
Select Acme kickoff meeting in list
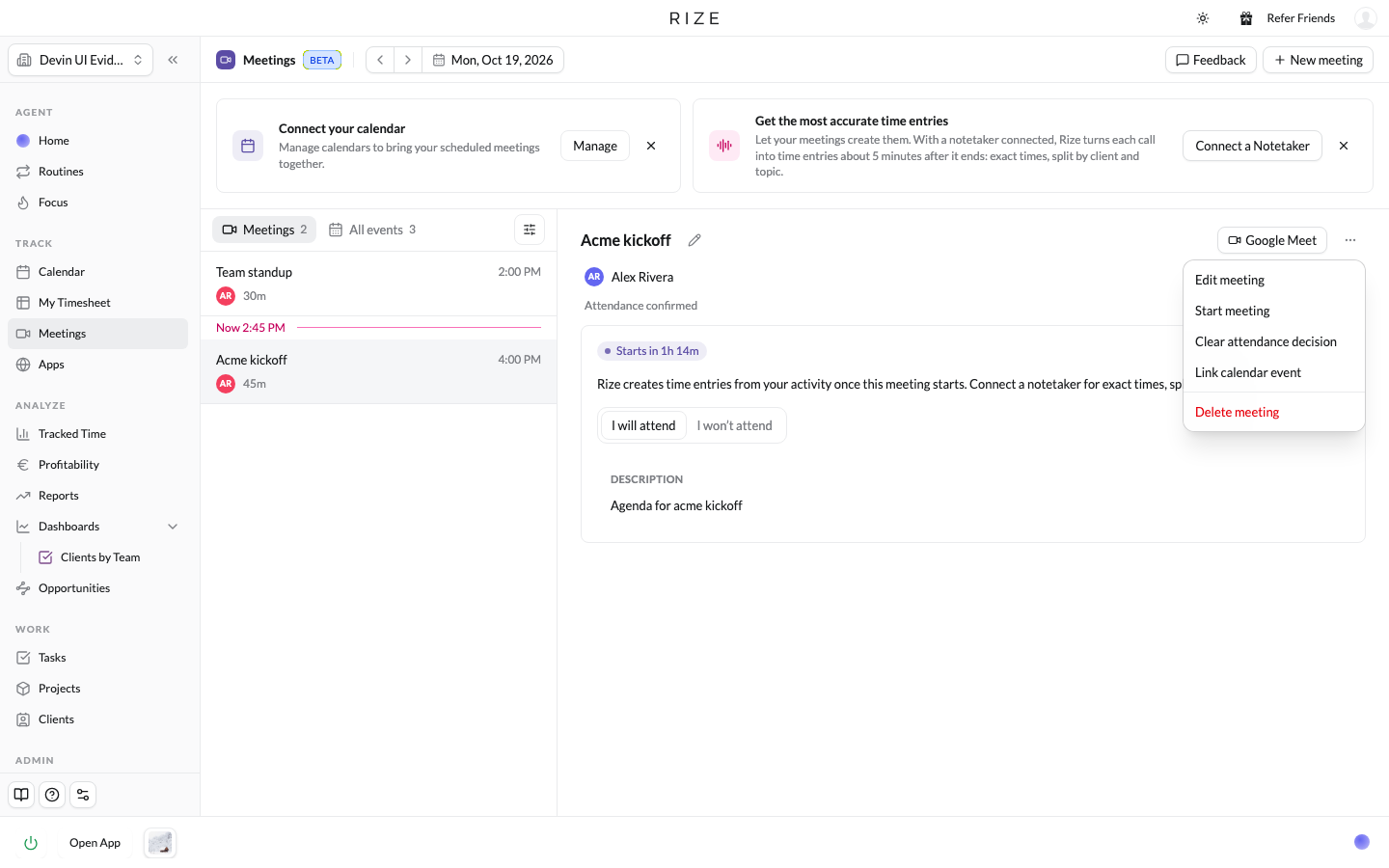[x=378, y=371]
